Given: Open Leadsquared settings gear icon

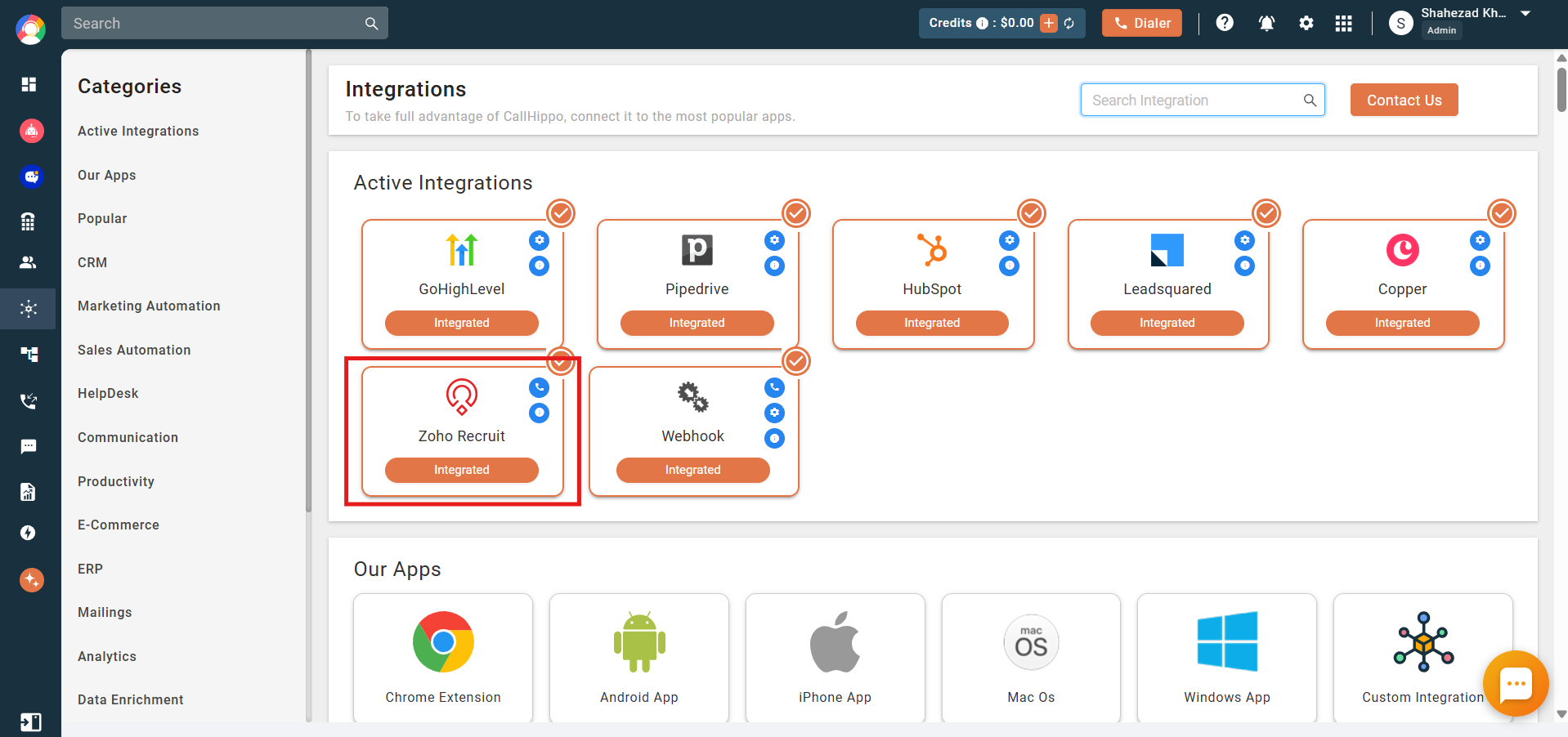Looking at the screenshot, I should 1244,240.
